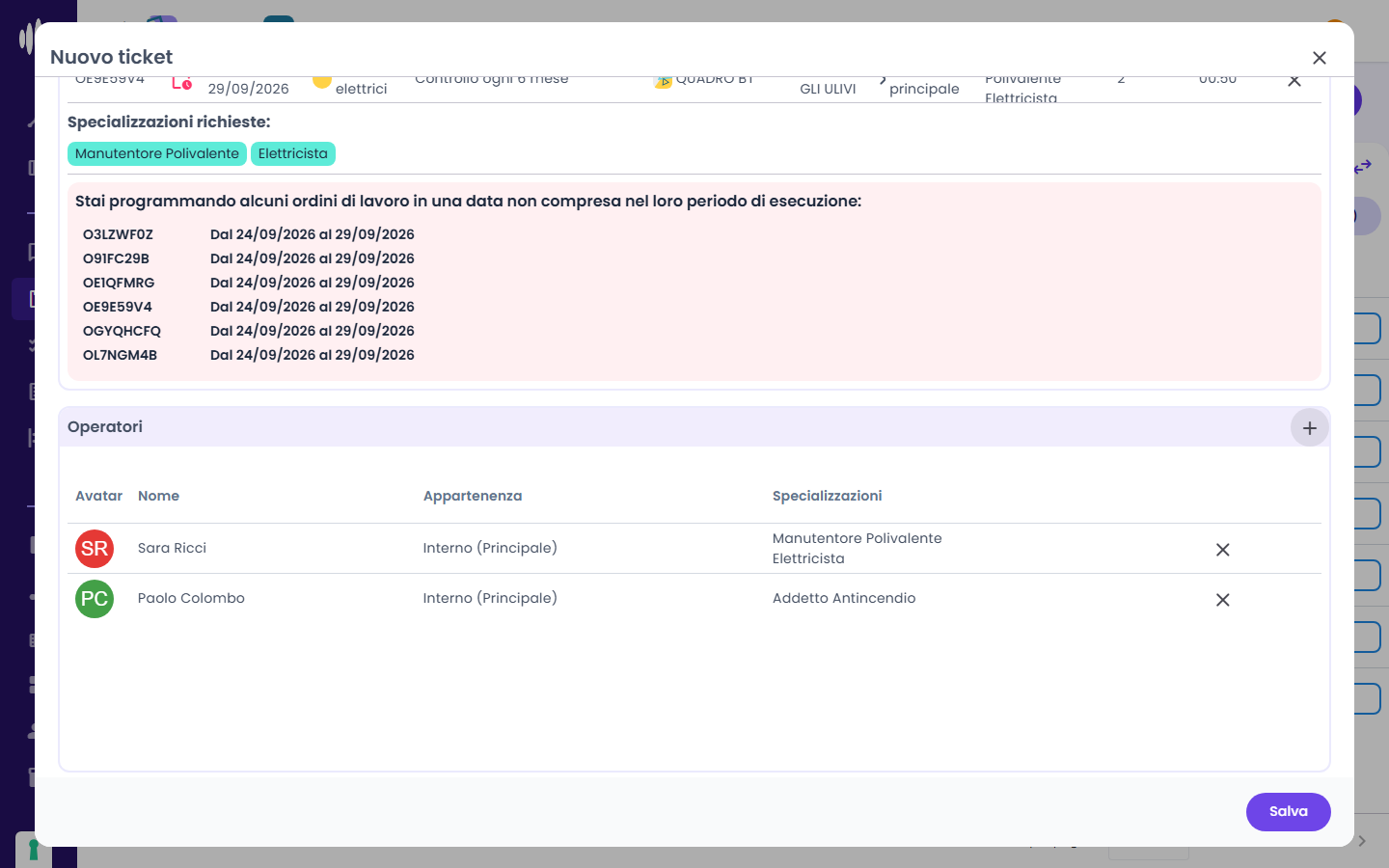
Task: Click work order code OE1QFMRG
Action: 119,283
